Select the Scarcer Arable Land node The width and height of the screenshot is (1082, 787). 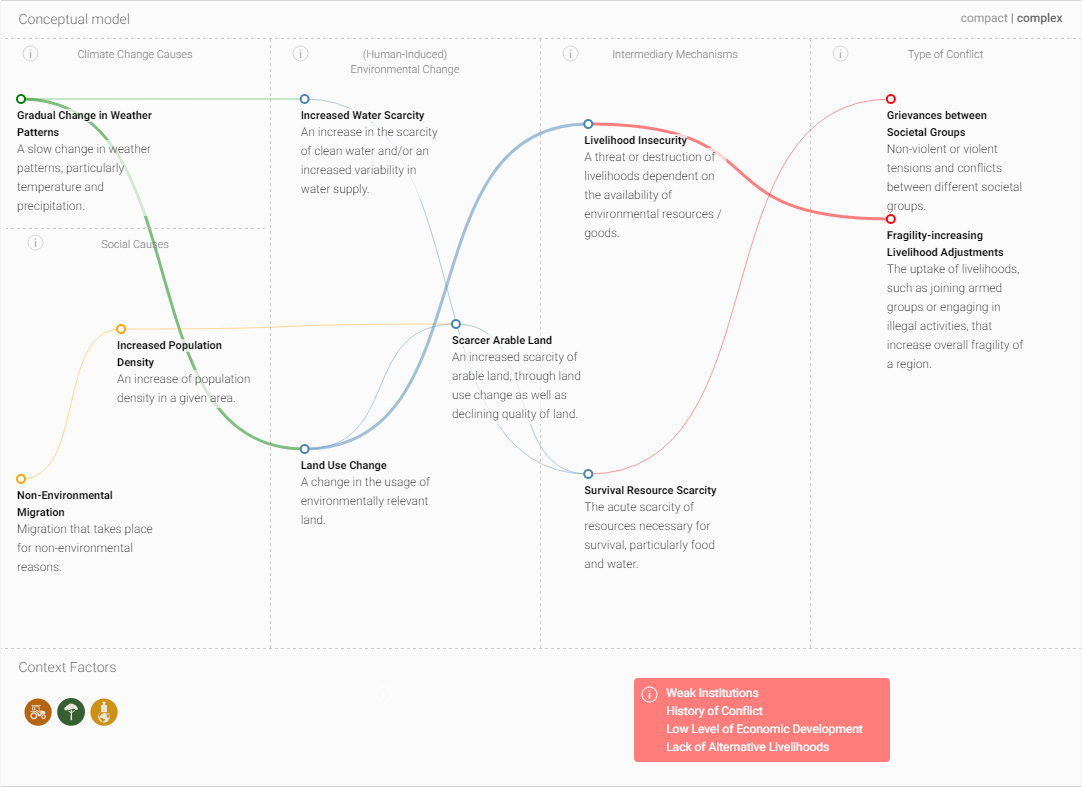click(456, 324)
